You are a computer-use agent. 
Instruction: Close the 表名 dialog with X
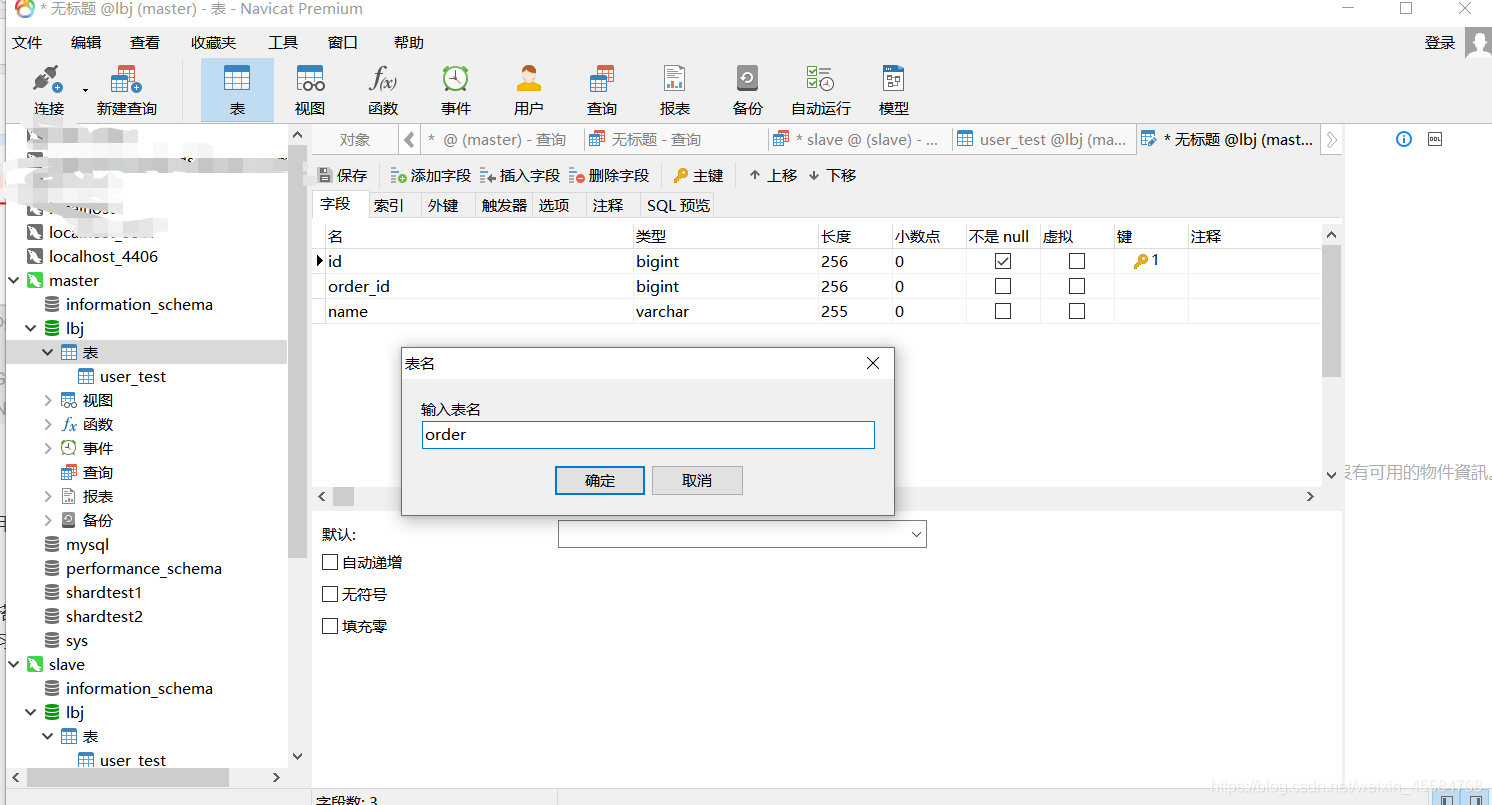(x=873, y=363)
